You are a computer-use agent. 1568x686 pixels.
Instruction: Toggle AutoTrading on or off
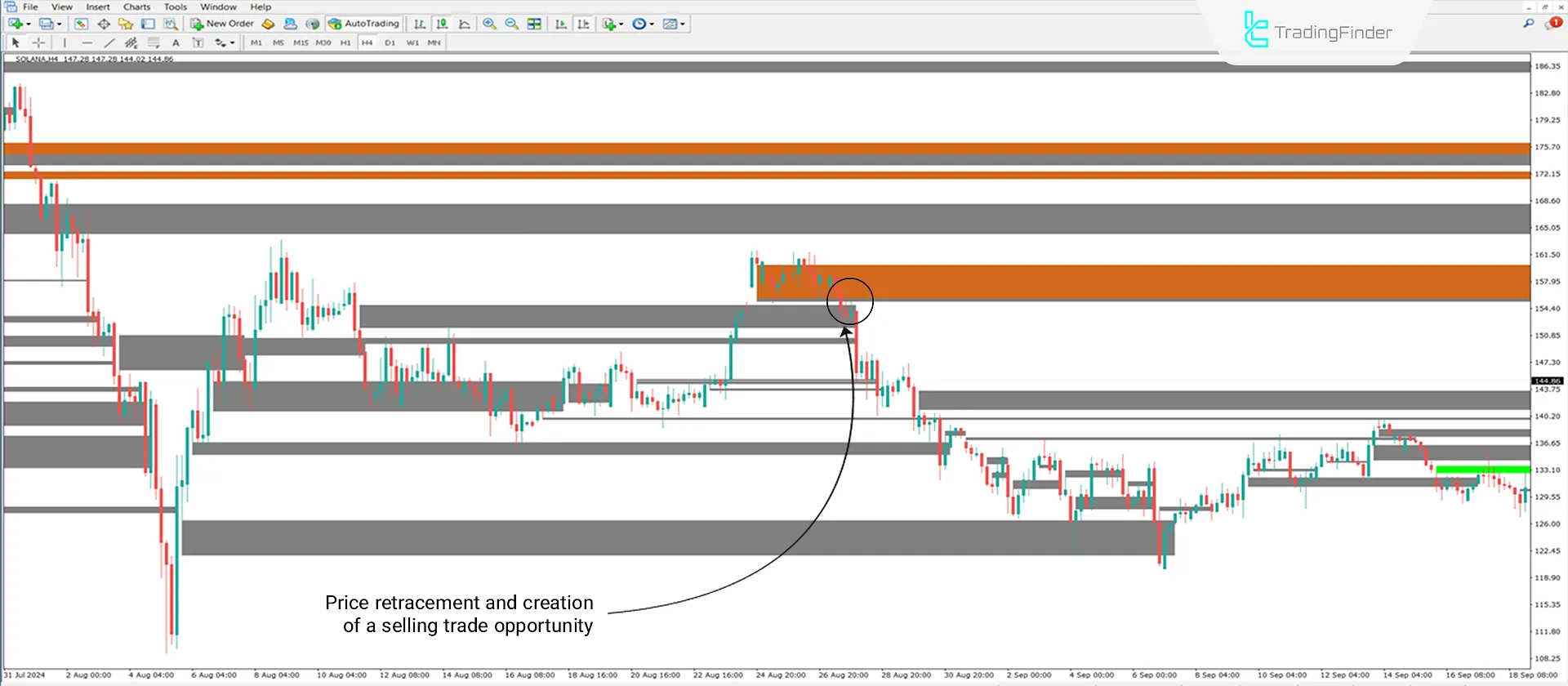pos(364,24)
